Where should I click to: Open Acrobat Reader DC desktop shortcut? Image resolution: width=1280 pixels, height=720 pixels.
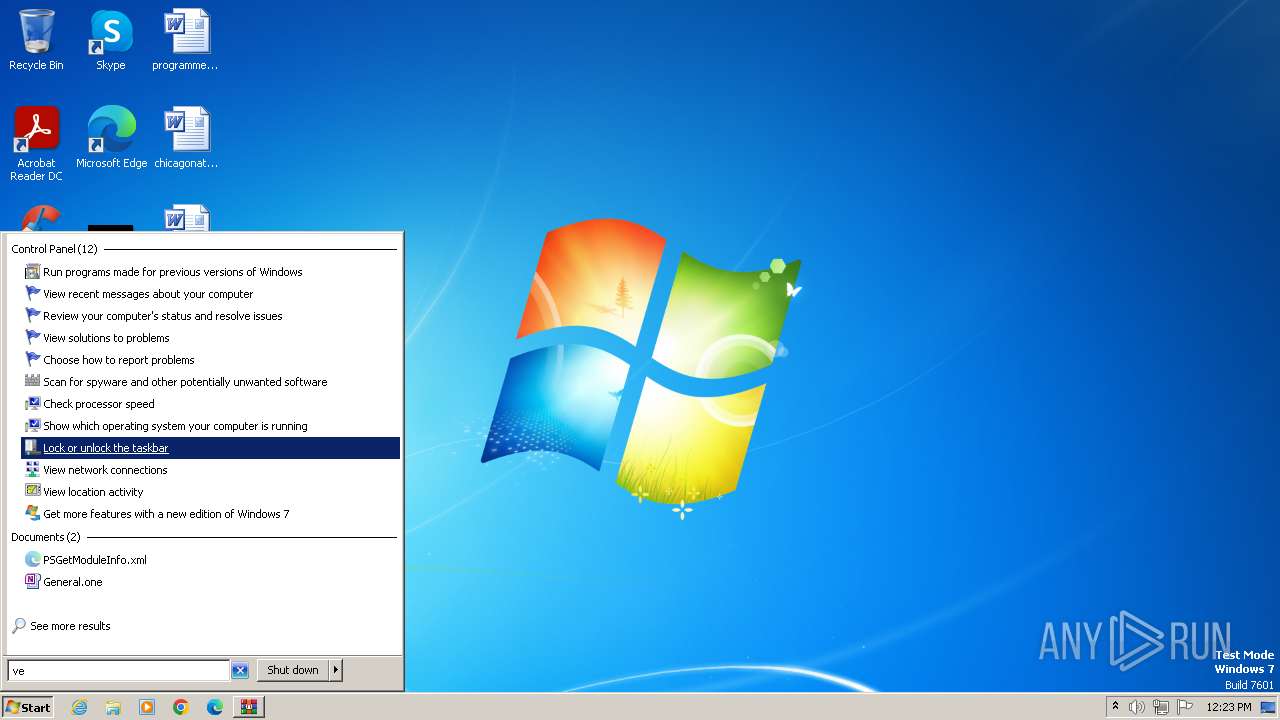pyautogui.click(x=36, y=143)
